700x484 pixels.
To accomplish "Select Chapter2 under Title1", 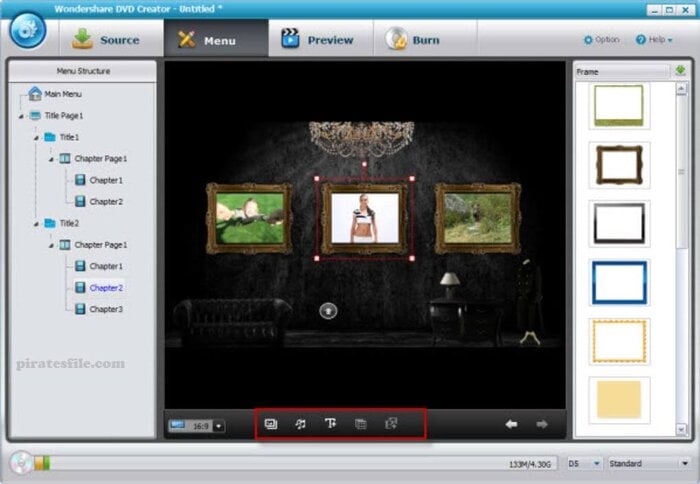I will (99, 201).
